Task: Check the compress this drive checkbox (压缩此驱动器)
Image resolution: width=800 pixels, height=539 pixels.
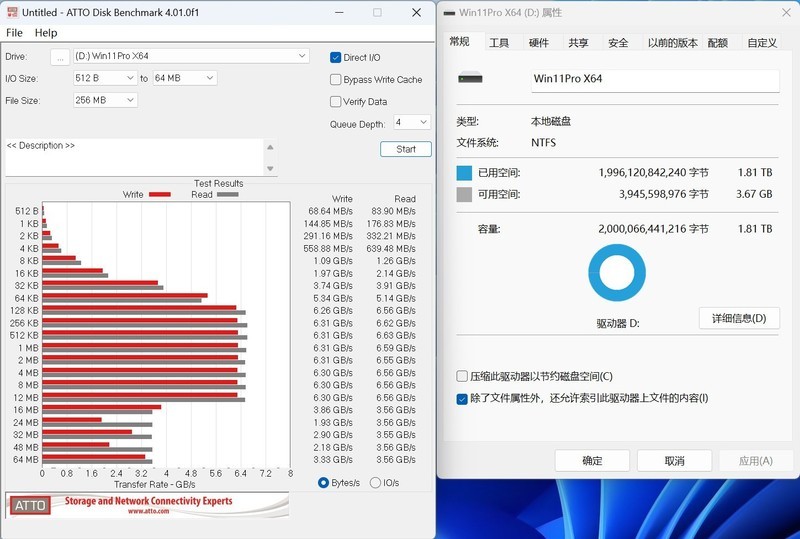Action: (462, 376)
